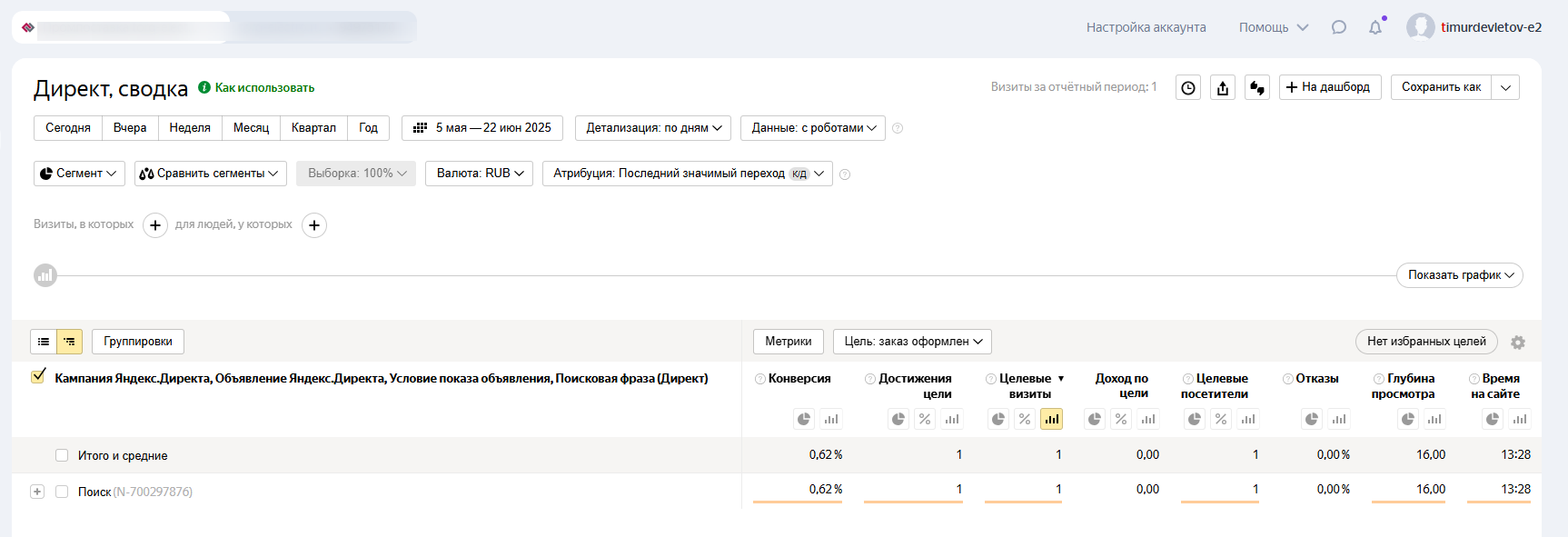Select pie chart for Доход по цели
The width and height of the screenshot is (1568, 537).
pyautogui.click(x=1095, y=419)
